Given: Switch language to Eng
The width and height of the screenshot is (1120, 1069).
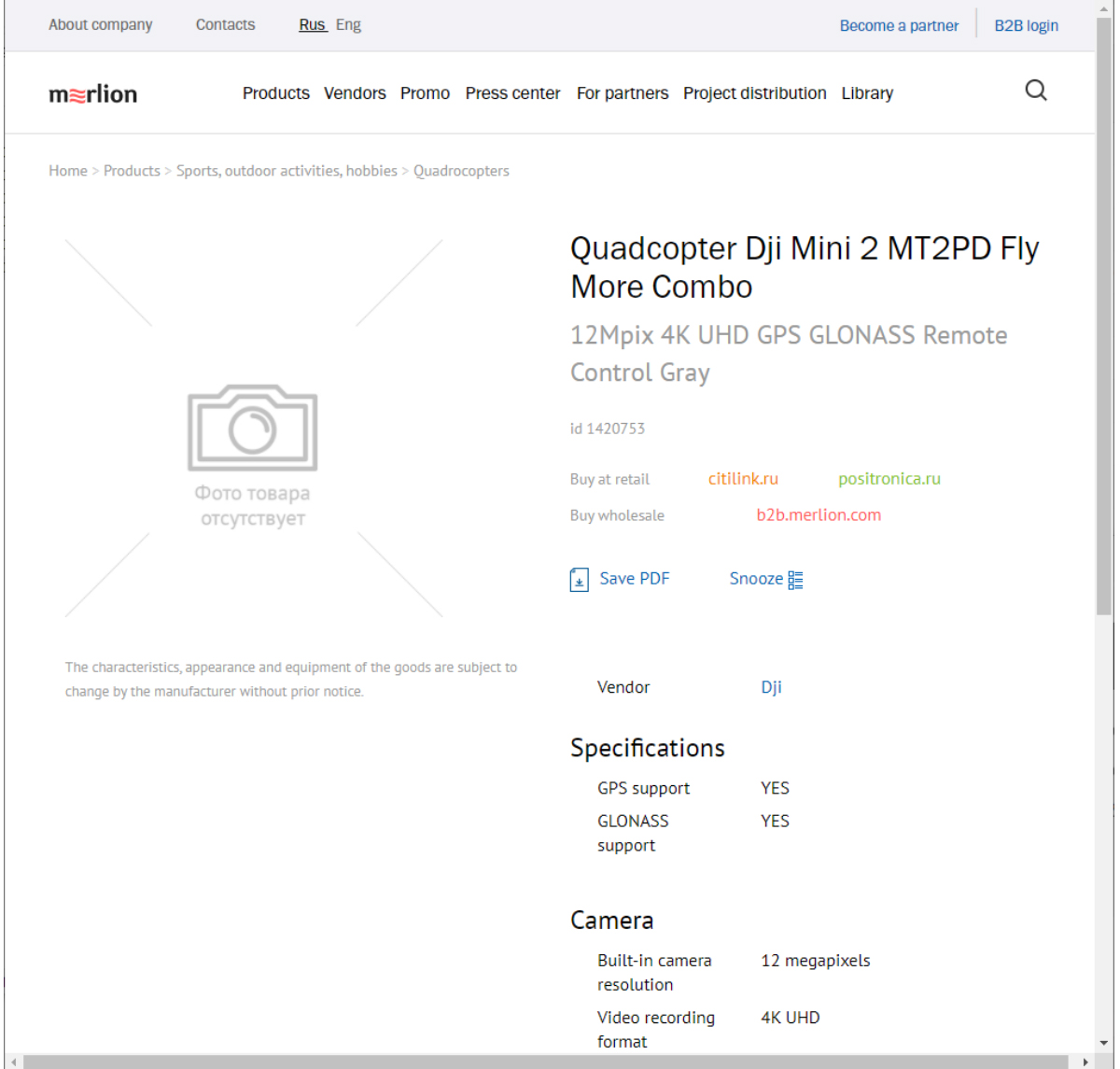Looking at the screenshot, I should point(348,25).
